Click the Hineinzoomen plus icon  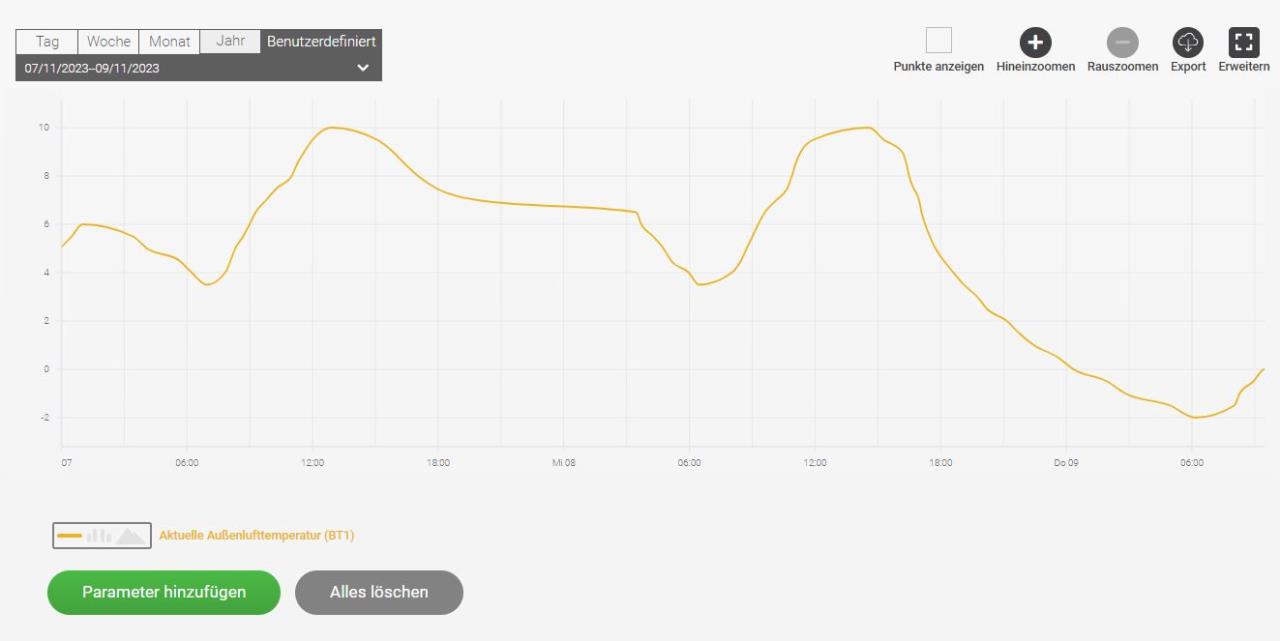(1035, 42)
